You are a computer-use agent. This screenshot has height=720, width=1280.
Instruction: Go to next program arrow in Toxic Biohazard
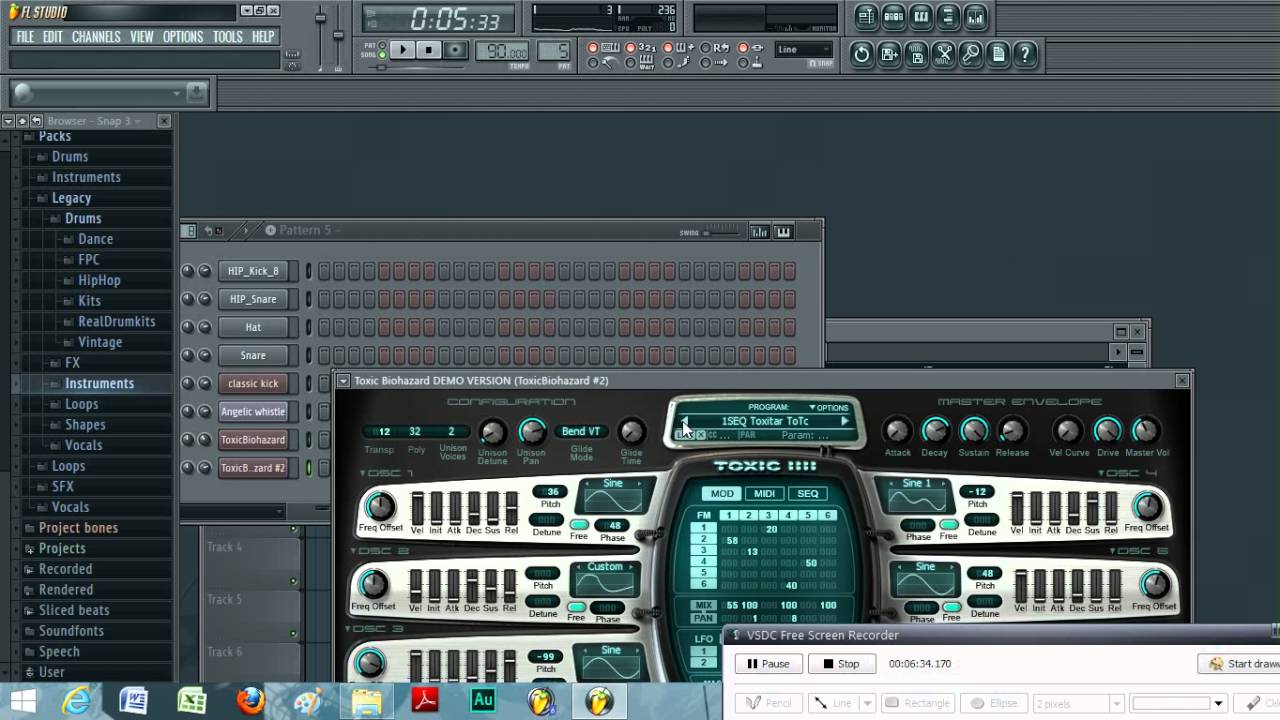pos(845,421)
